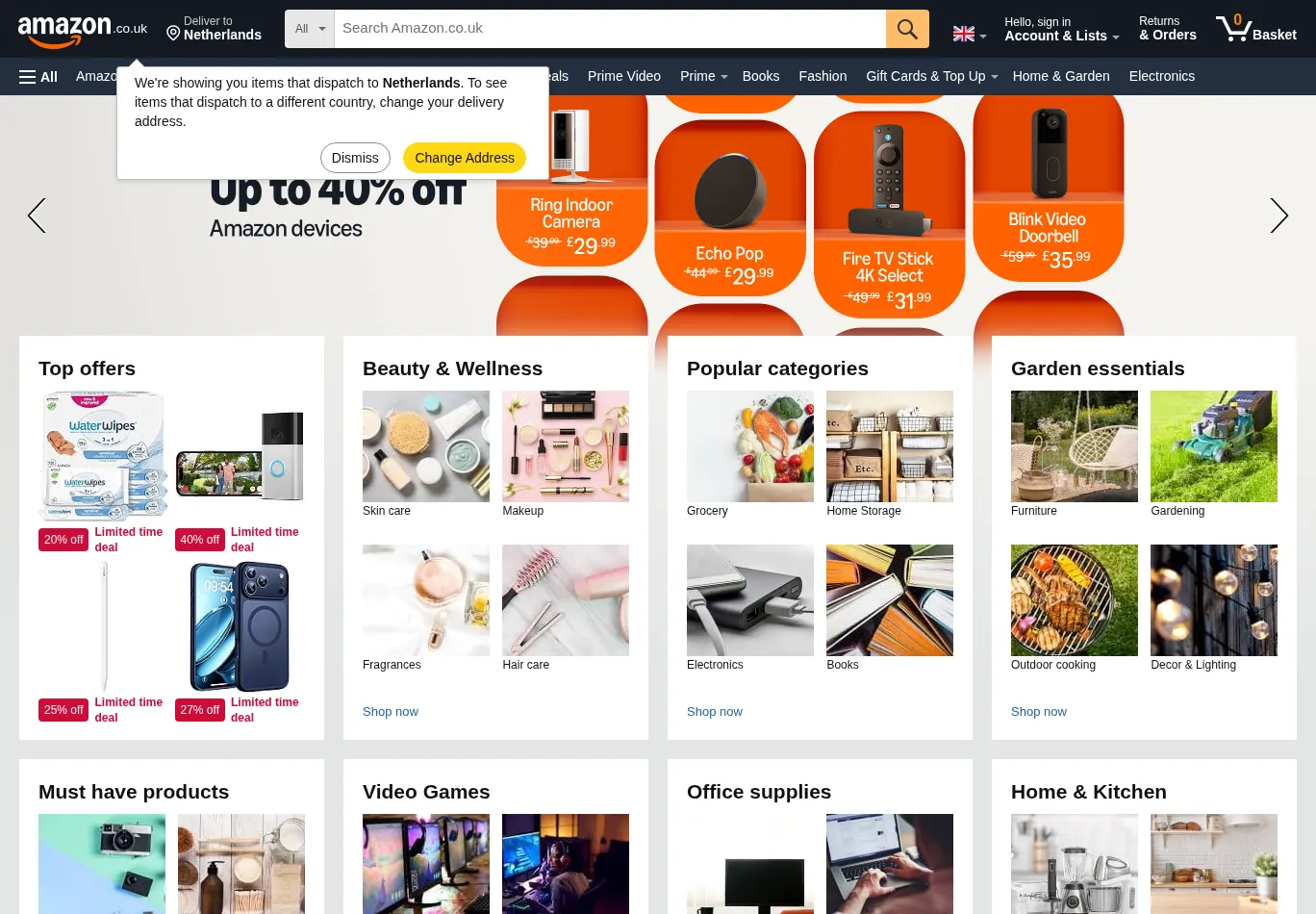Show the previous carousel banner slide
This screenshot has height=914, width=1316.
pyautogui.click(x=37, y=216)
